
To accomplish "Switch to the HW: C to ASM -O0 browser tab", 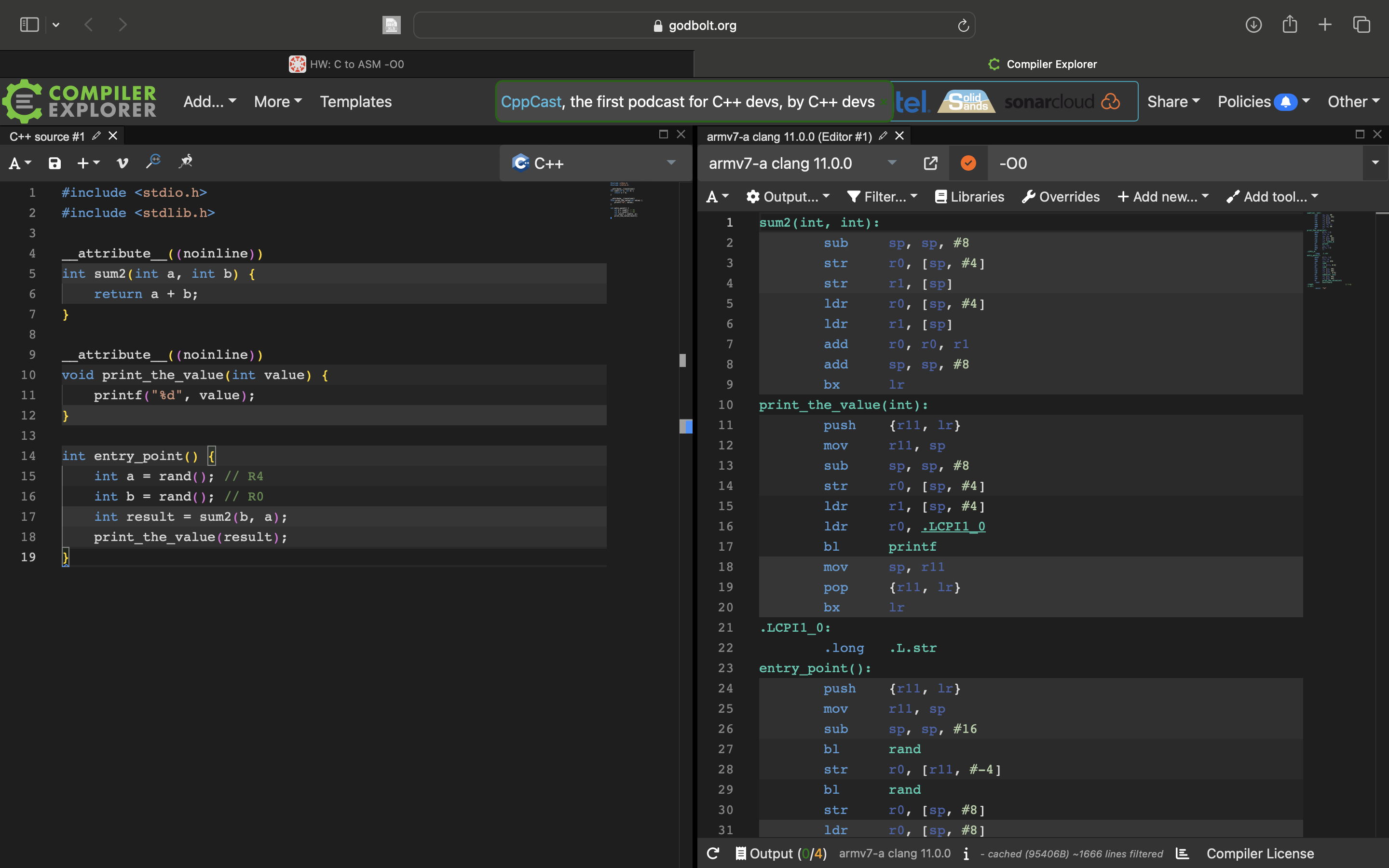I will click(x=347, y=64).
